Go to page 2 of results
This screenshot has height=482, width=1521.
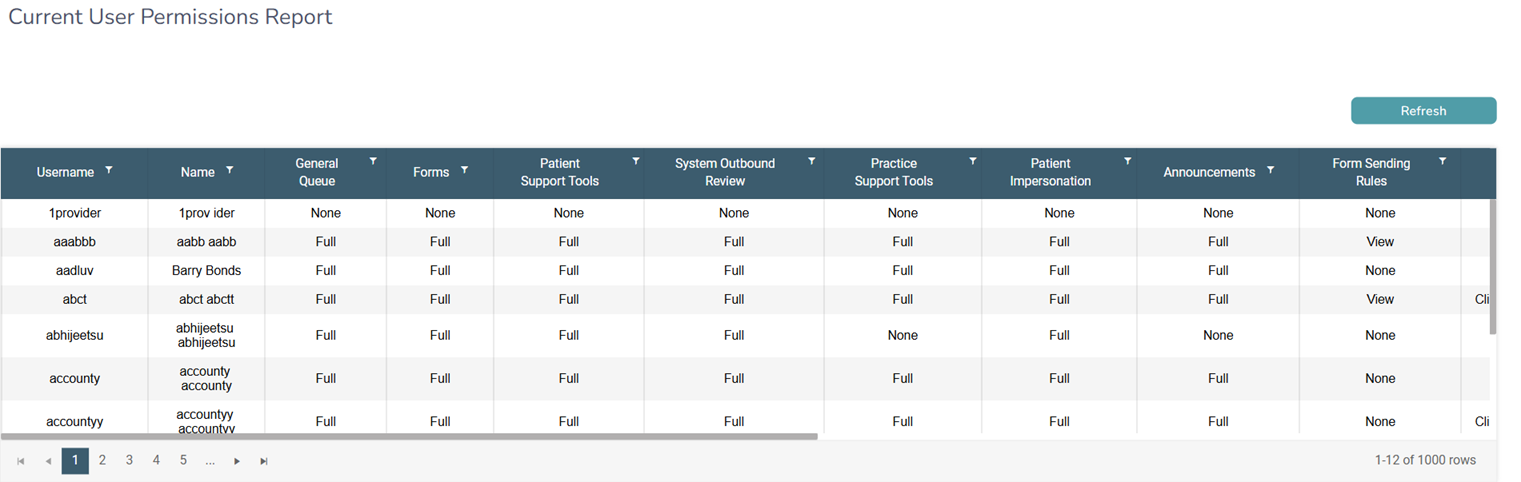click(102, 460)
